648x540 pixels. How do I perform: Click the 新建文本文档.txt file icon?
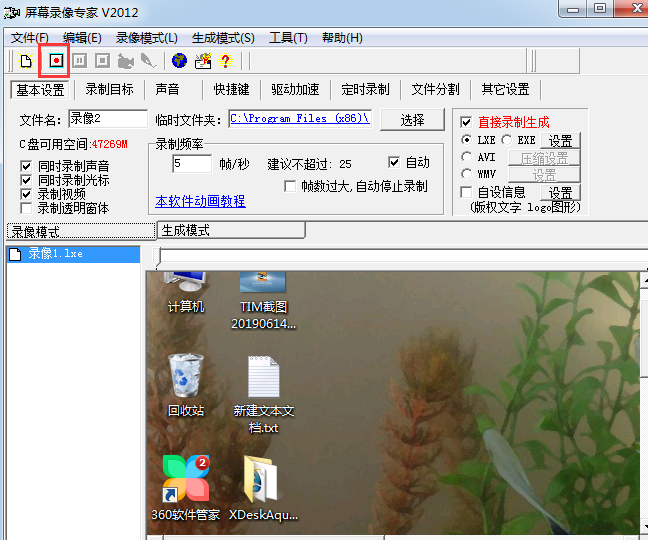264,394
